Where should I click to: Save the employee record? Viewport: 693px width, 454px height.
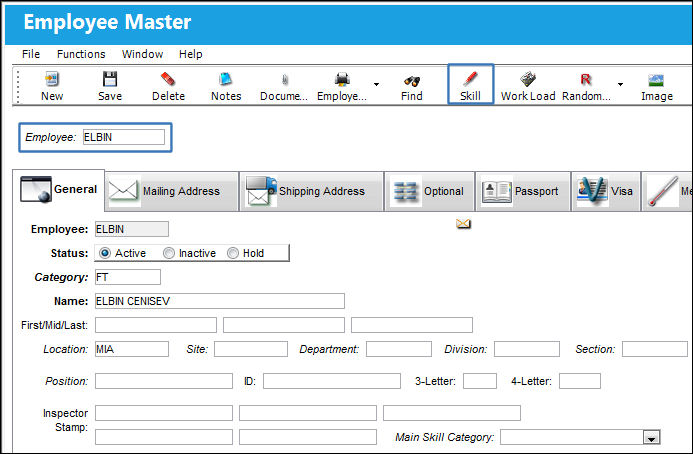pyautogui.click(x=110, y=86)
